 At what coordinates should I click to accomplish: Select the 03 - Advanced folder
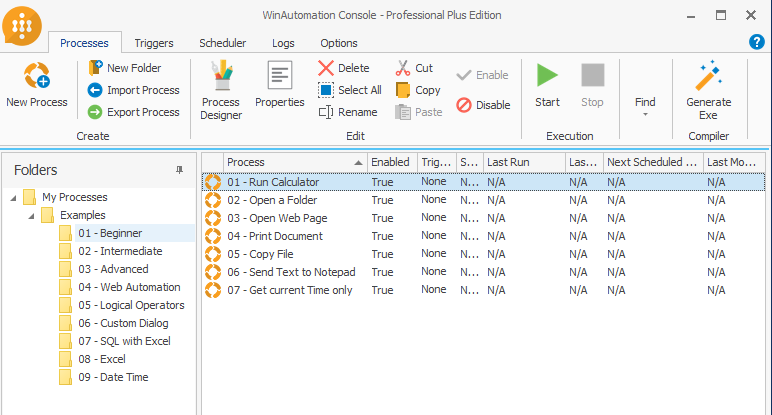(113, 269)
